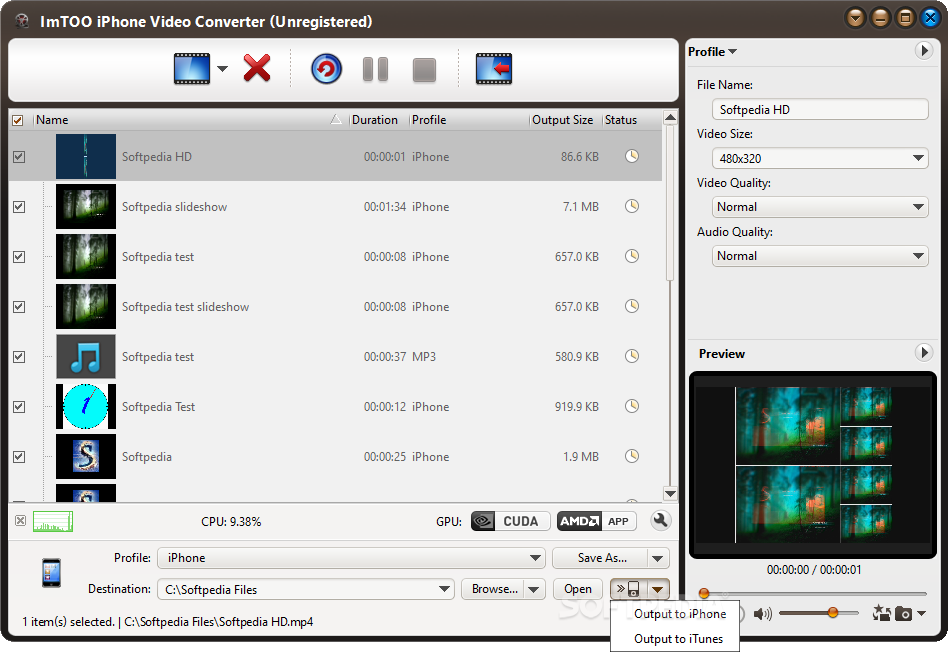Click status clock icon of 1.9 MB row

point(632,455)
